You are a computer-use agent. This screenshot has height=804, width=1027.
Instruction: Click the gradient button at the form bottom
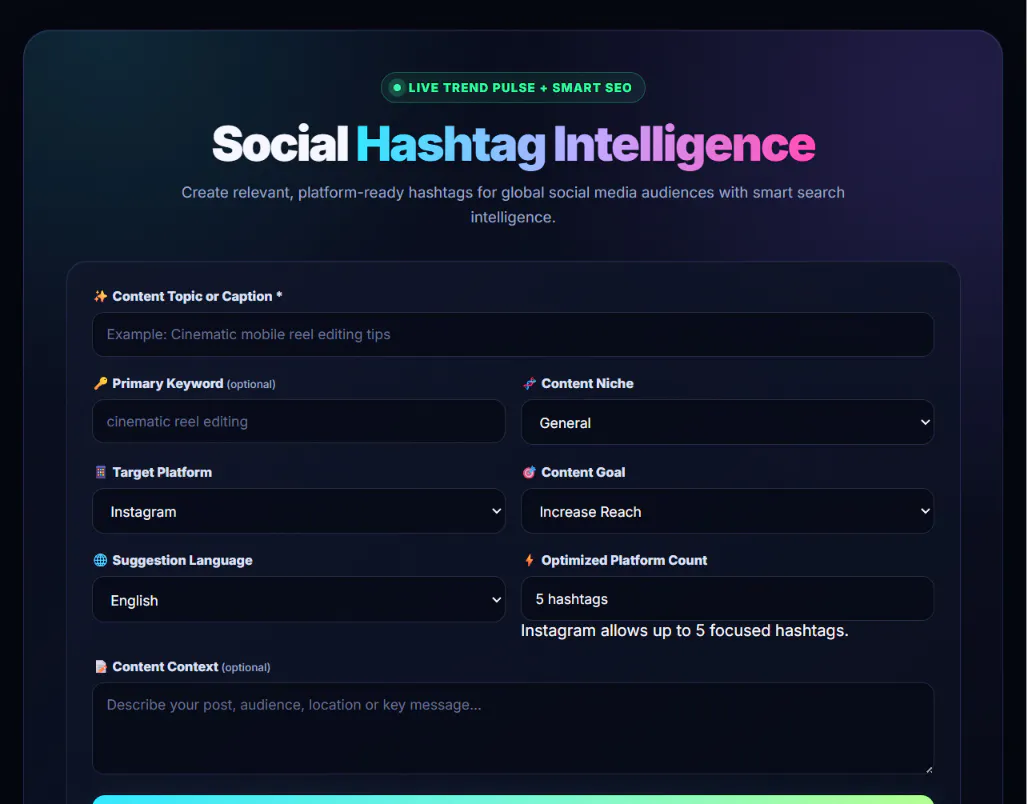[513, 799]
